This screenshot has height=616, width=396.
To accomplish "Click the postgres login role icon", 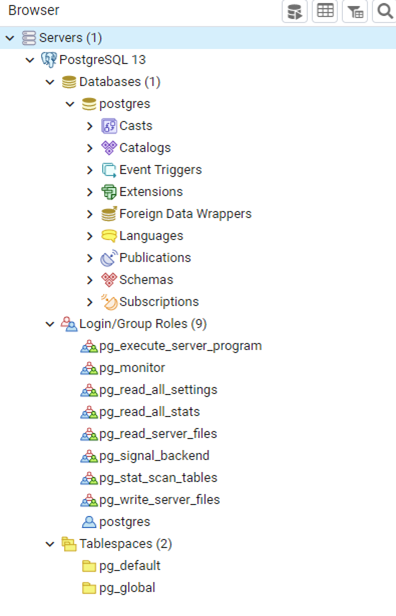I will click(89, 522).
